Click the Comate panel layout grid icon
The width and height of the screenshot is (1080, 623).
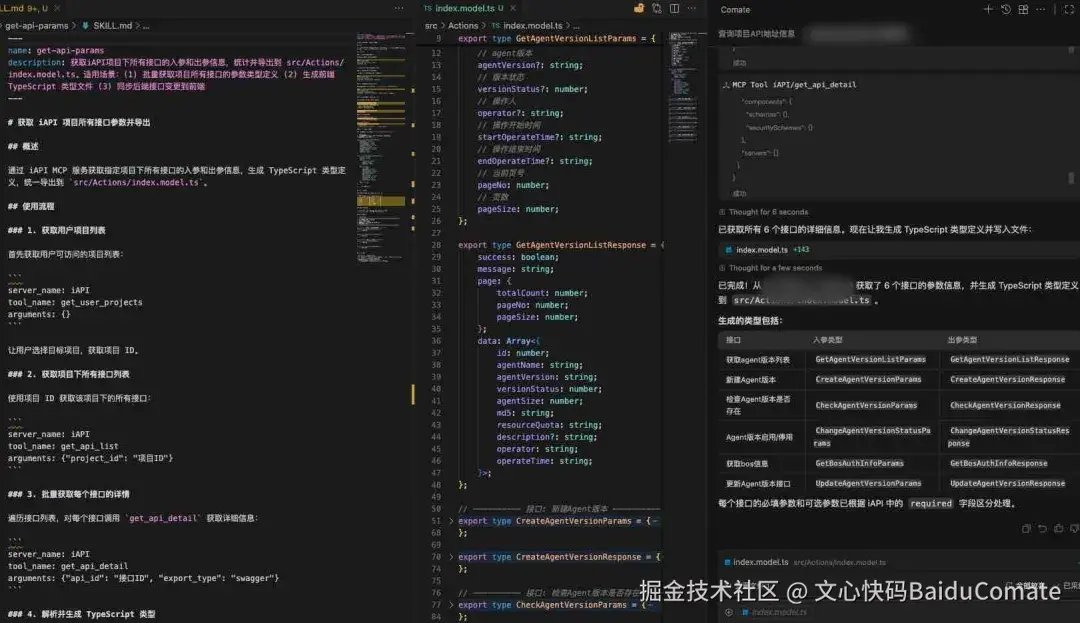pos(1024,10)
